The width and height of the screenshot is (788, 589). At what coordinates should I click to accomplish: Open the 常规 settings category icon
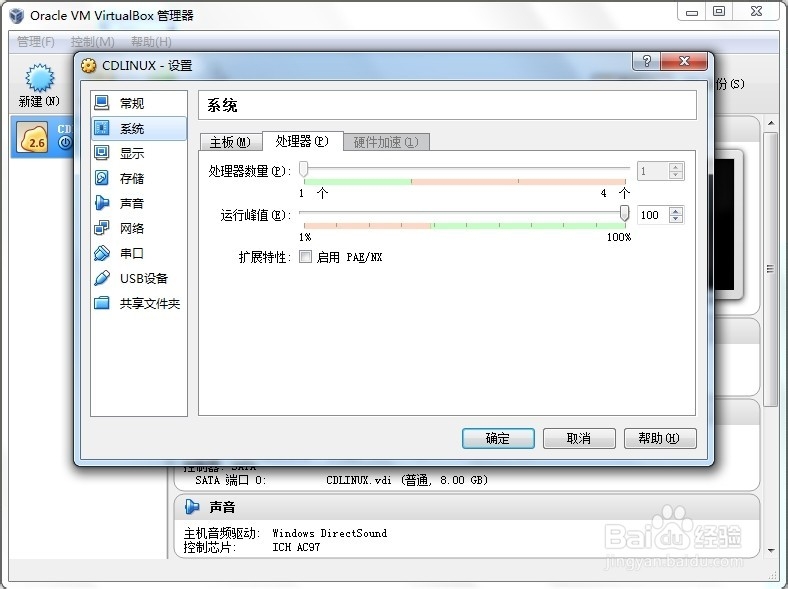(102, 103)
